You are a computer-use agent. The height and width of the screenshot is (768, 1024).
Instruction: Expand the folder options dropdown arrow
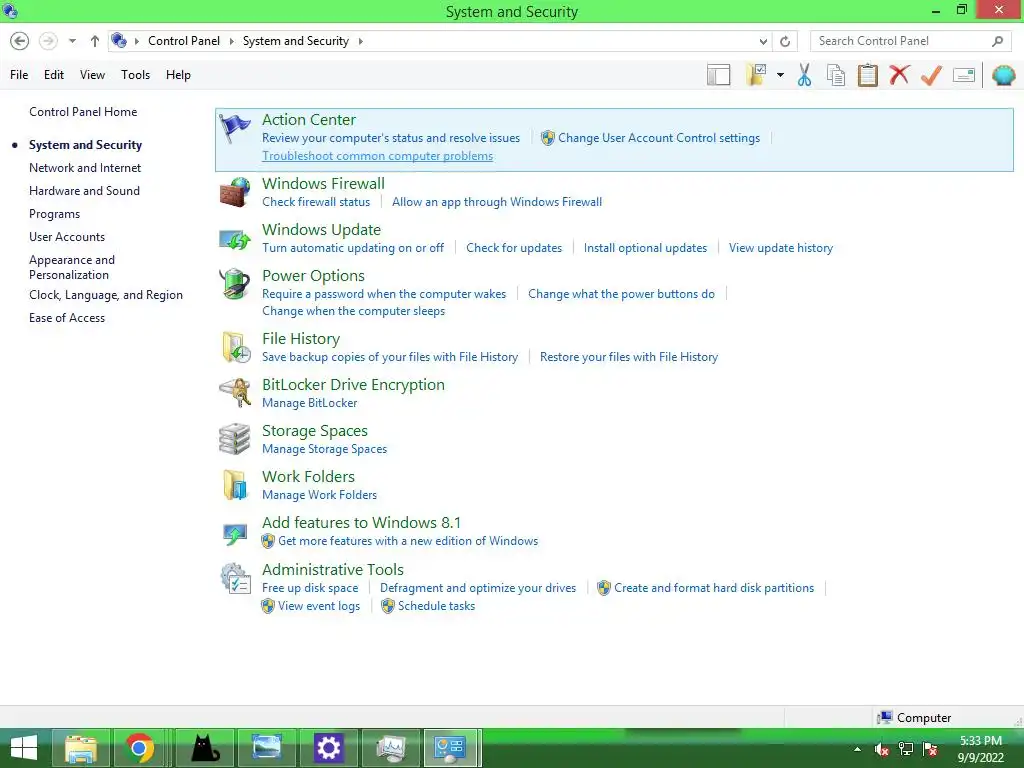pyautogui.click(x=780, y=75)
